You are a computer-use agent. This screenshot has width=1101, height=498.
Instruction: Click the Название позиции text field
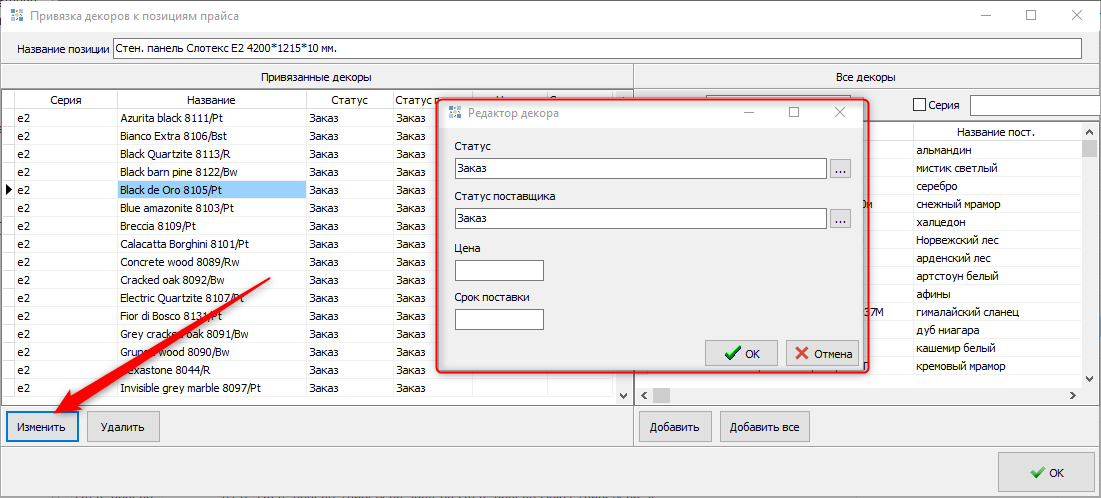[597, 50]
